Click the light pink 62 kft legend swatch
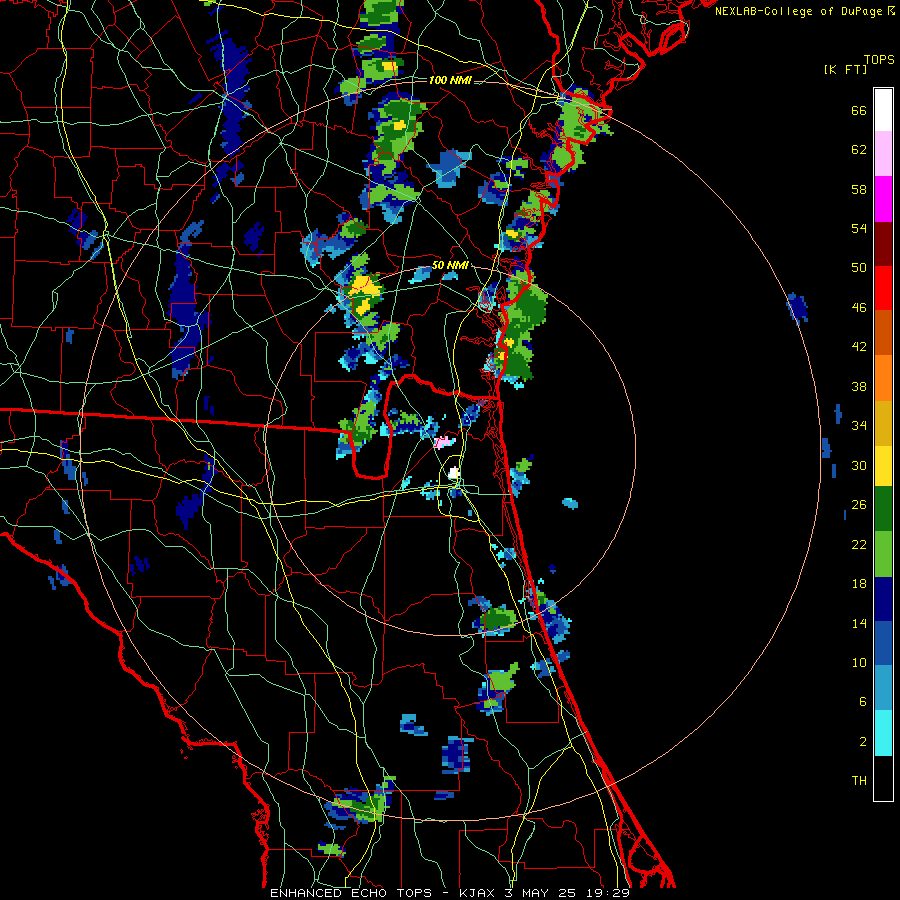Image resolution: width=900 pixels, height=900 pixels. click(883, 154)
